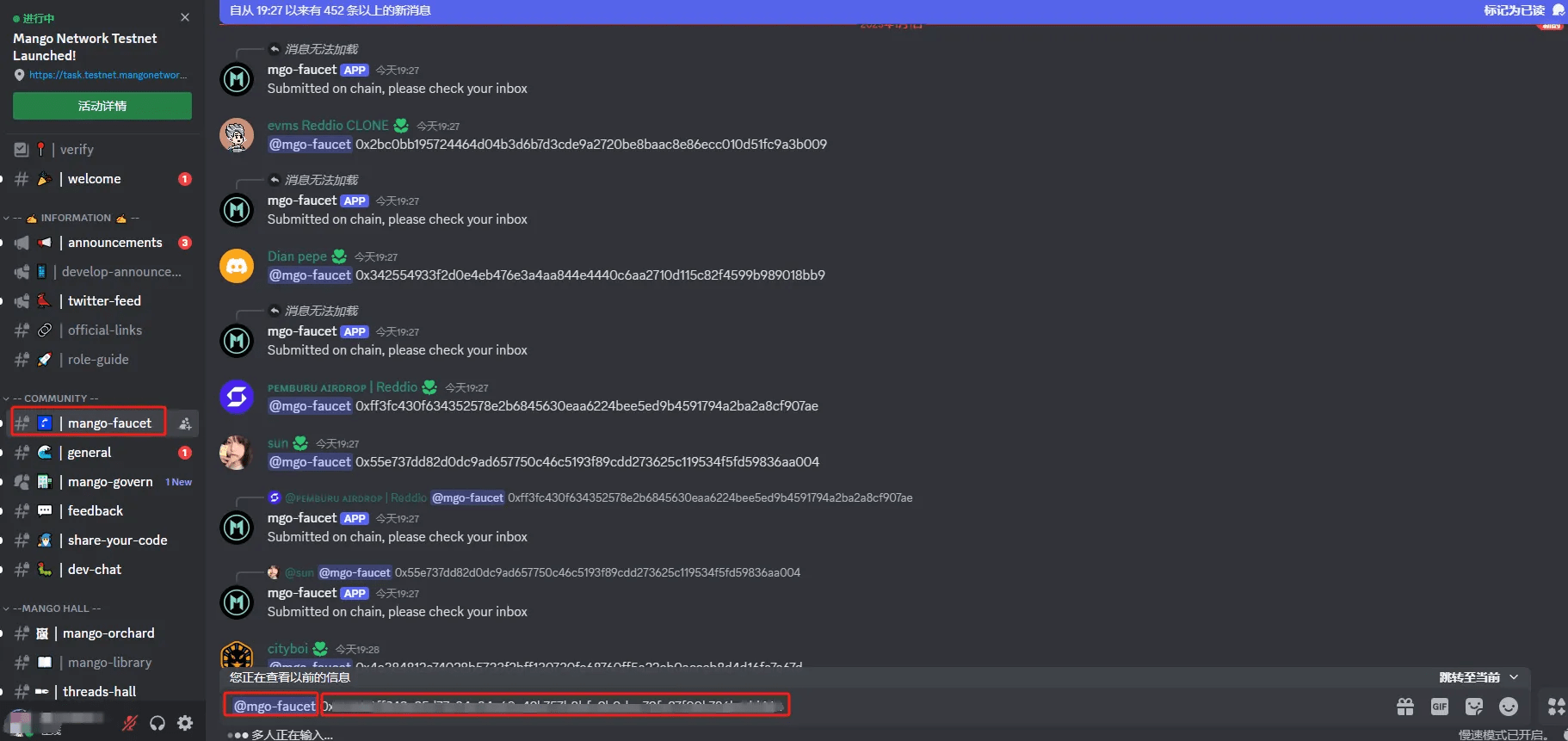This screenshot has height=741, width=1568.
Task: Open the role-guide channel
Action: point(99,360)
